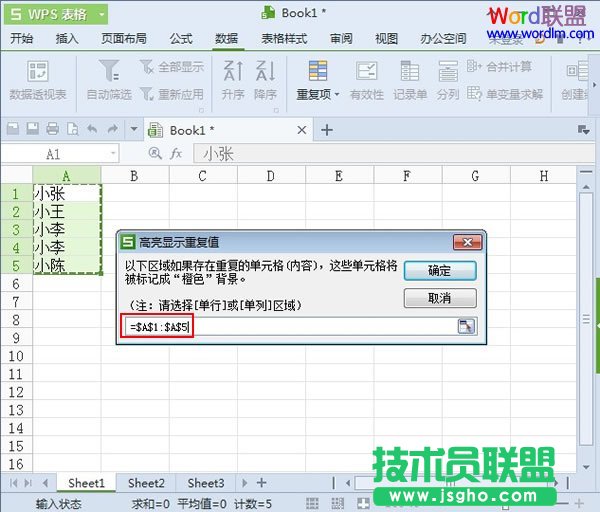Click the data validity (有效性) icon

367,71
